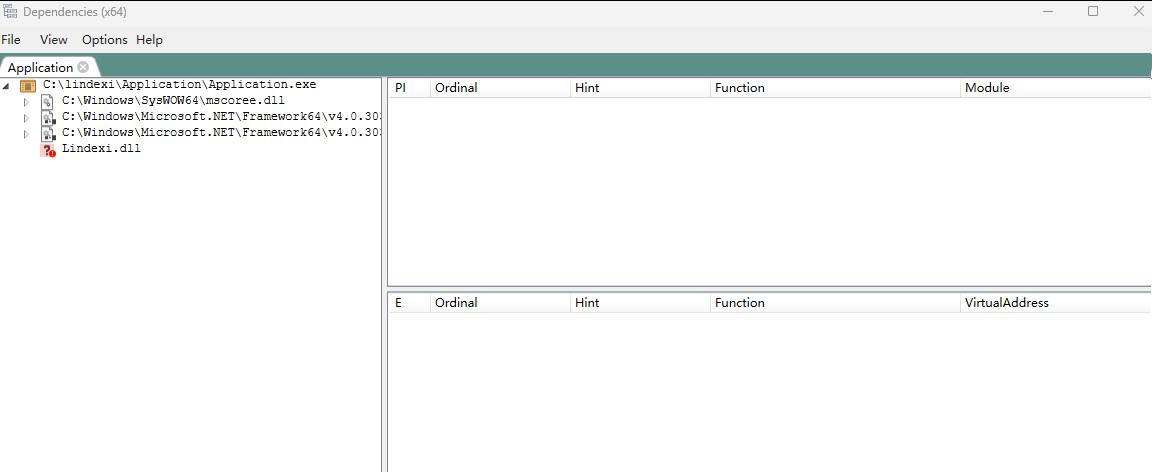Image resolution: width=1152 pixels, height=472 pixels.
Task: Open the Help menu
Action: click(x=149, y=40)
